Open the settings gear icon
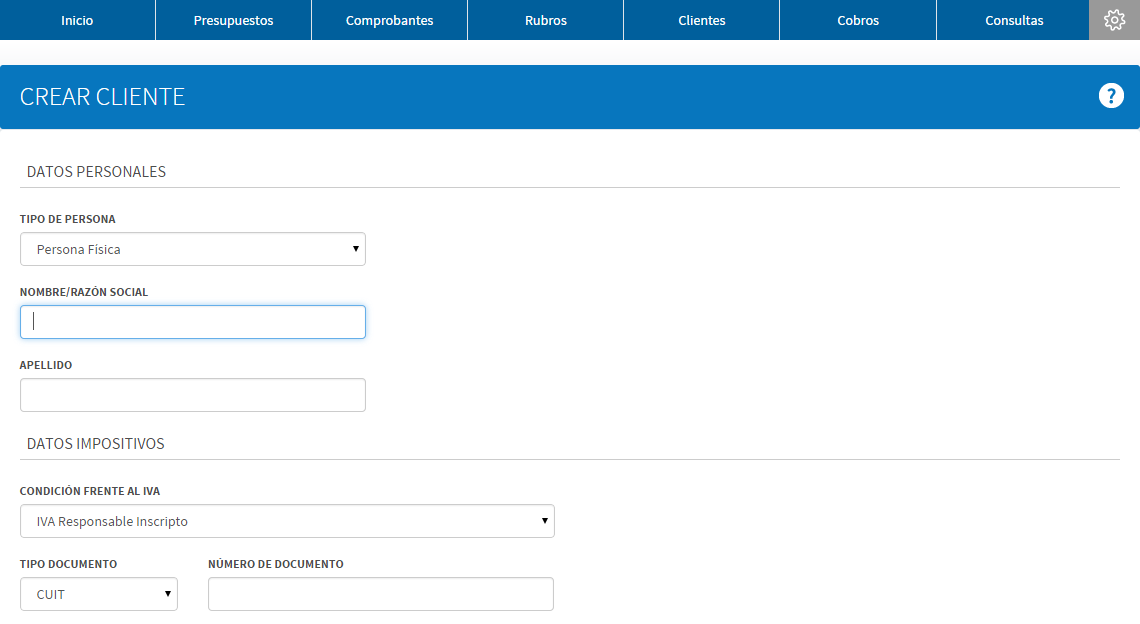Viewport: 1140px width, 624px height. [x=1114, y=20]
